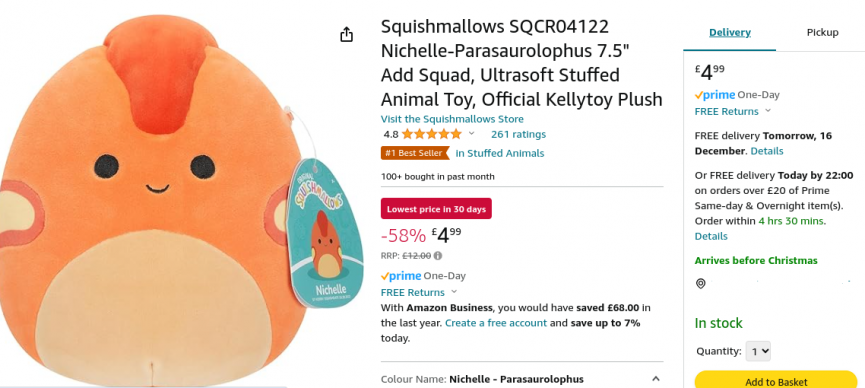Image resolution: width=865 pixels, height=388 pixels.
Task: Click Create a free account link
Action: pyautogui.click(x=496, y=323)
